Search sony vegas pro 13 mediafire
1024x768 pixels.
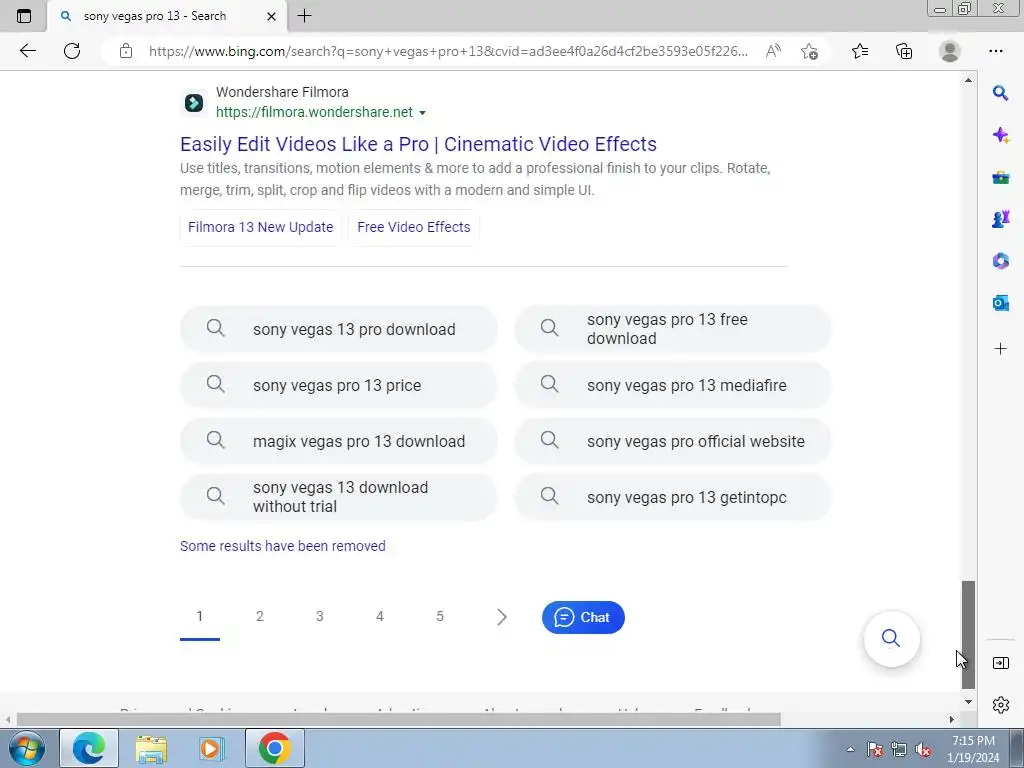click(x=673, y=385)
